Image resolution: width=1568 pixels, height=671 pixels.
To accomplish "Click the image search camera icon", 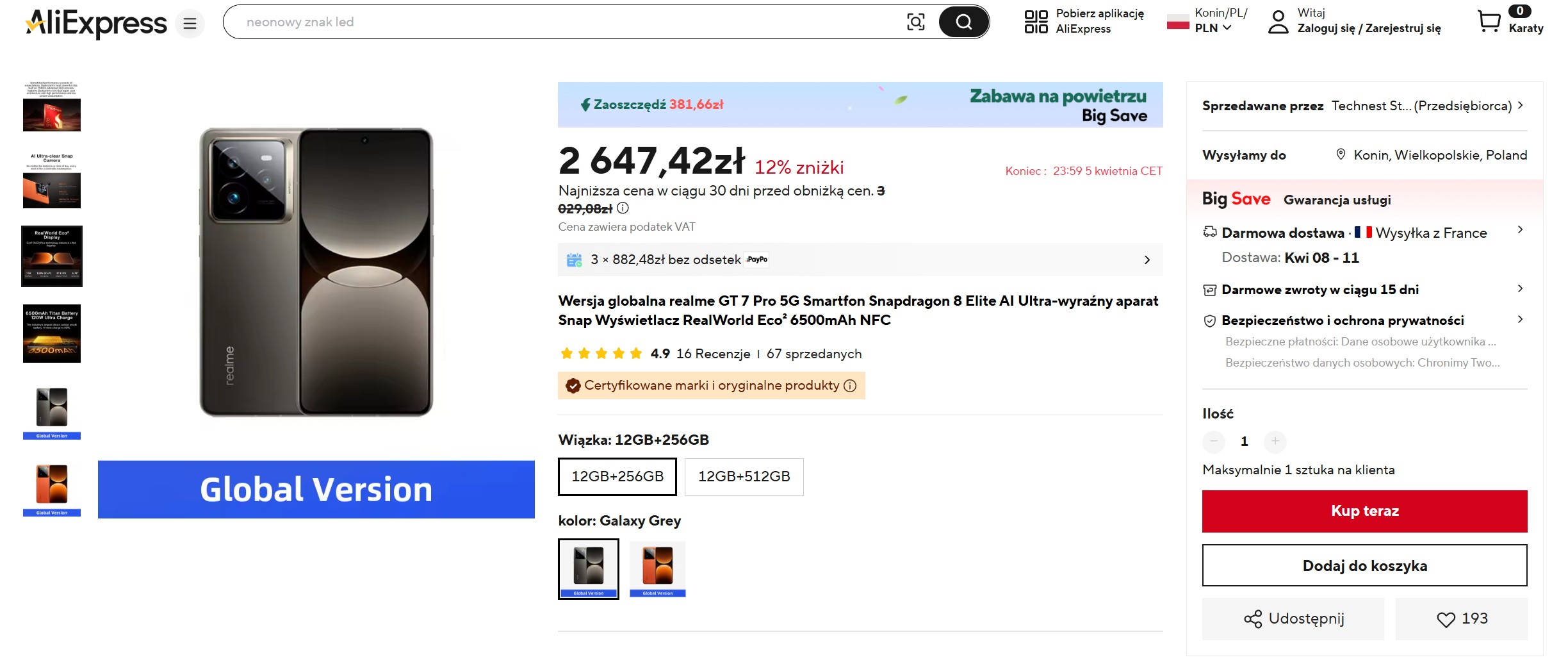I will pos(915,22).
